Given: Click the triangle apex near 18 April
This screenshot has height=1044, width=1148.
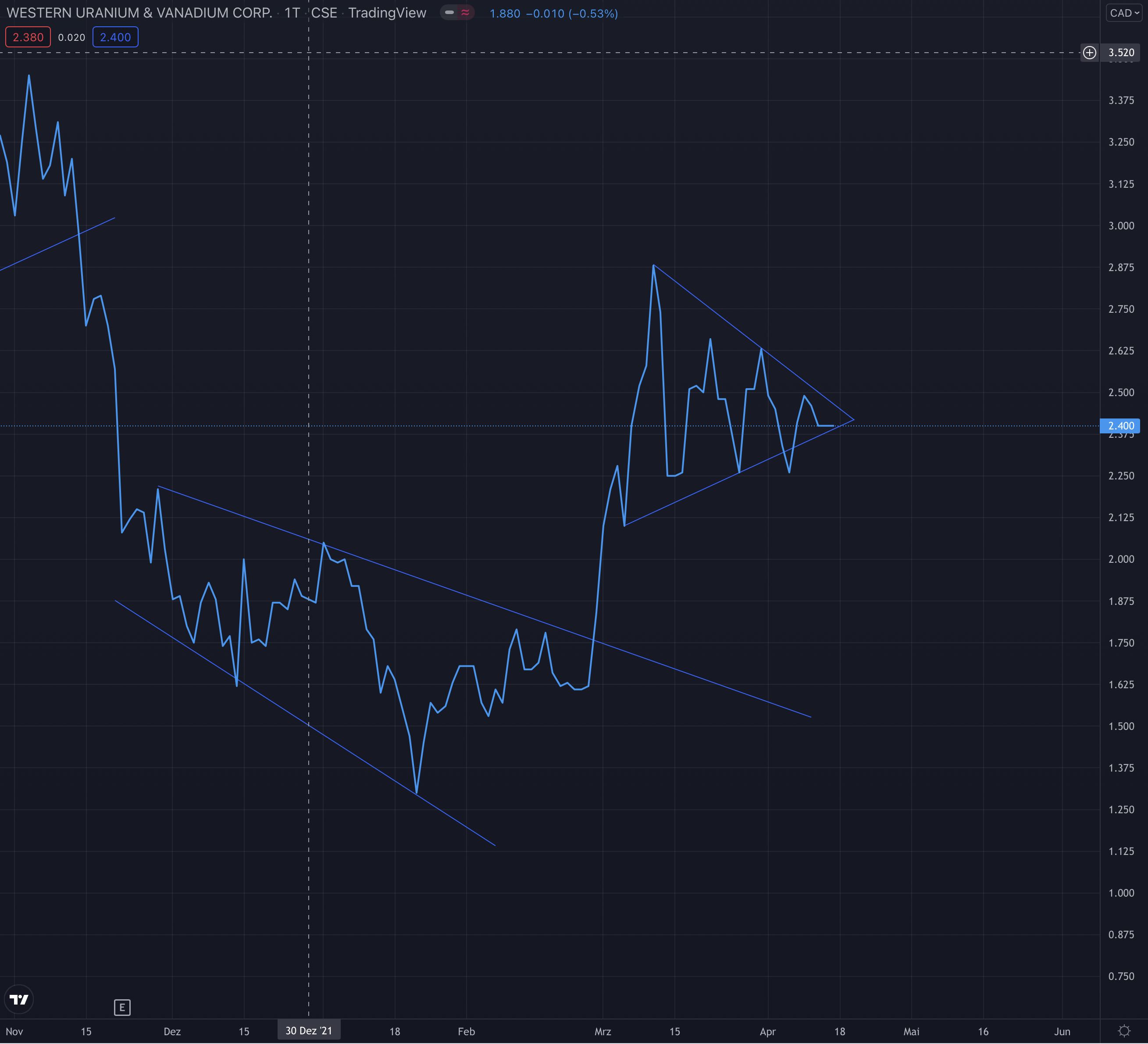Looking at the screenshot, I should click(x=853, y=420).
